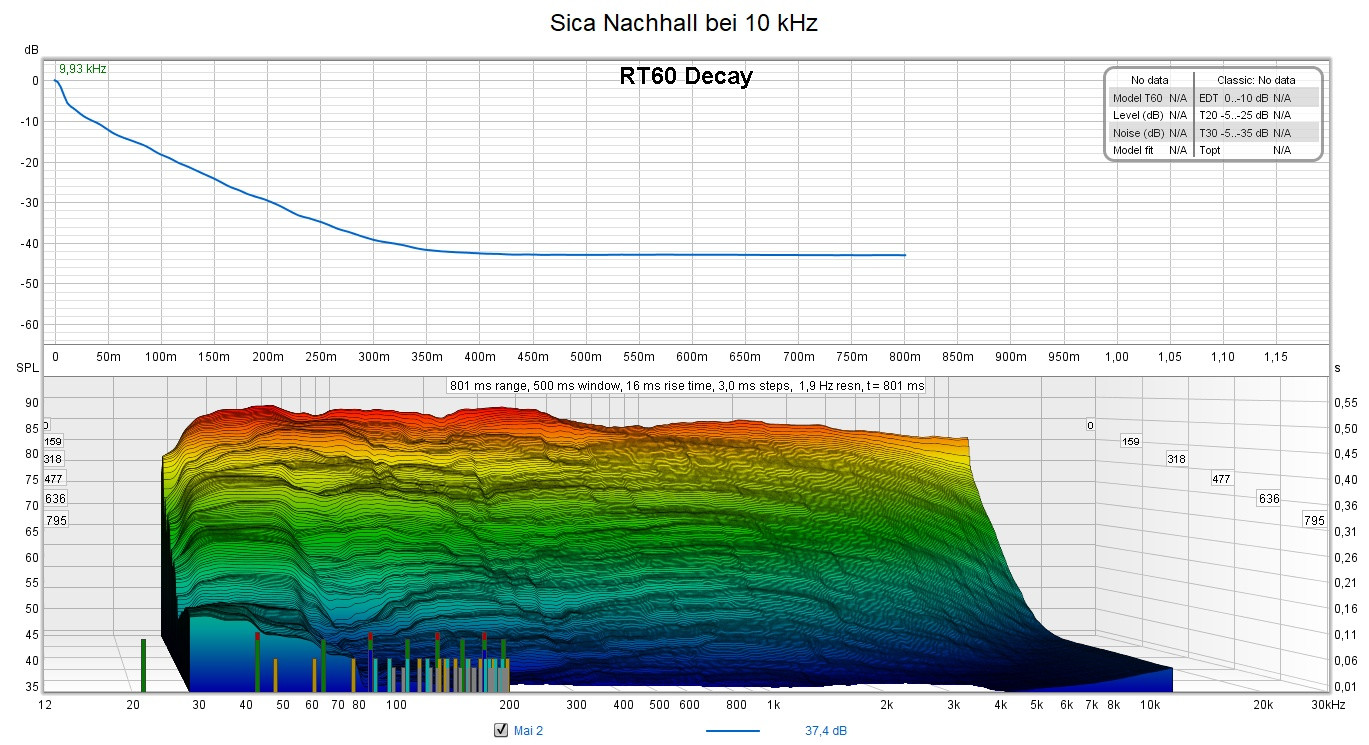The height and width of the screenshot is (745, 1369).
Task: Click the Noise (dB) row
Action: click(1149, 133)
